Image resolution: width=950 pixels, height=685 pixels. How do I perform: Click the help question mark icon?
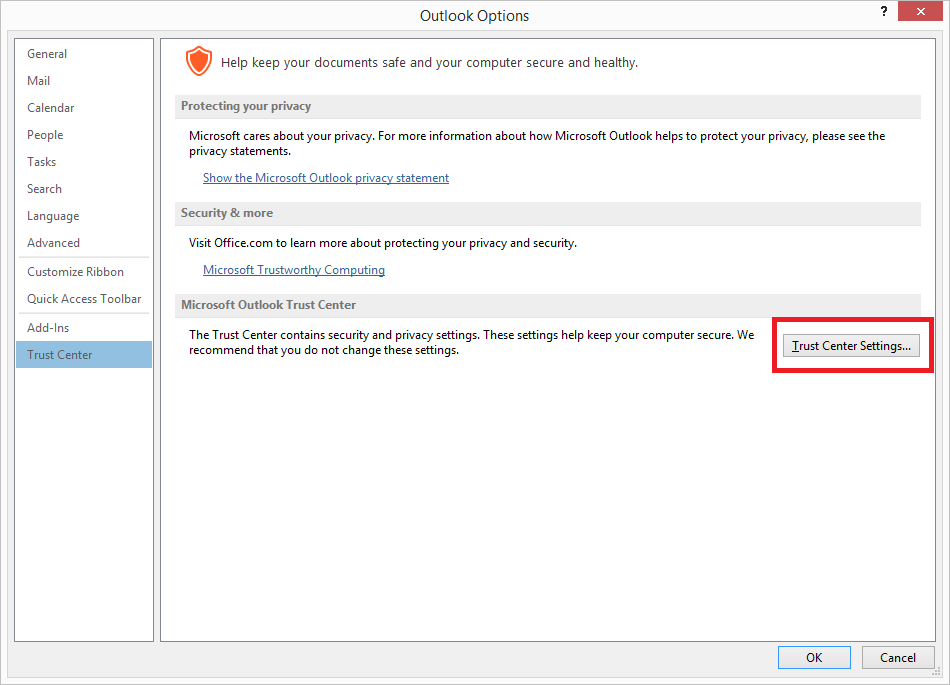(x=884, y=12)
